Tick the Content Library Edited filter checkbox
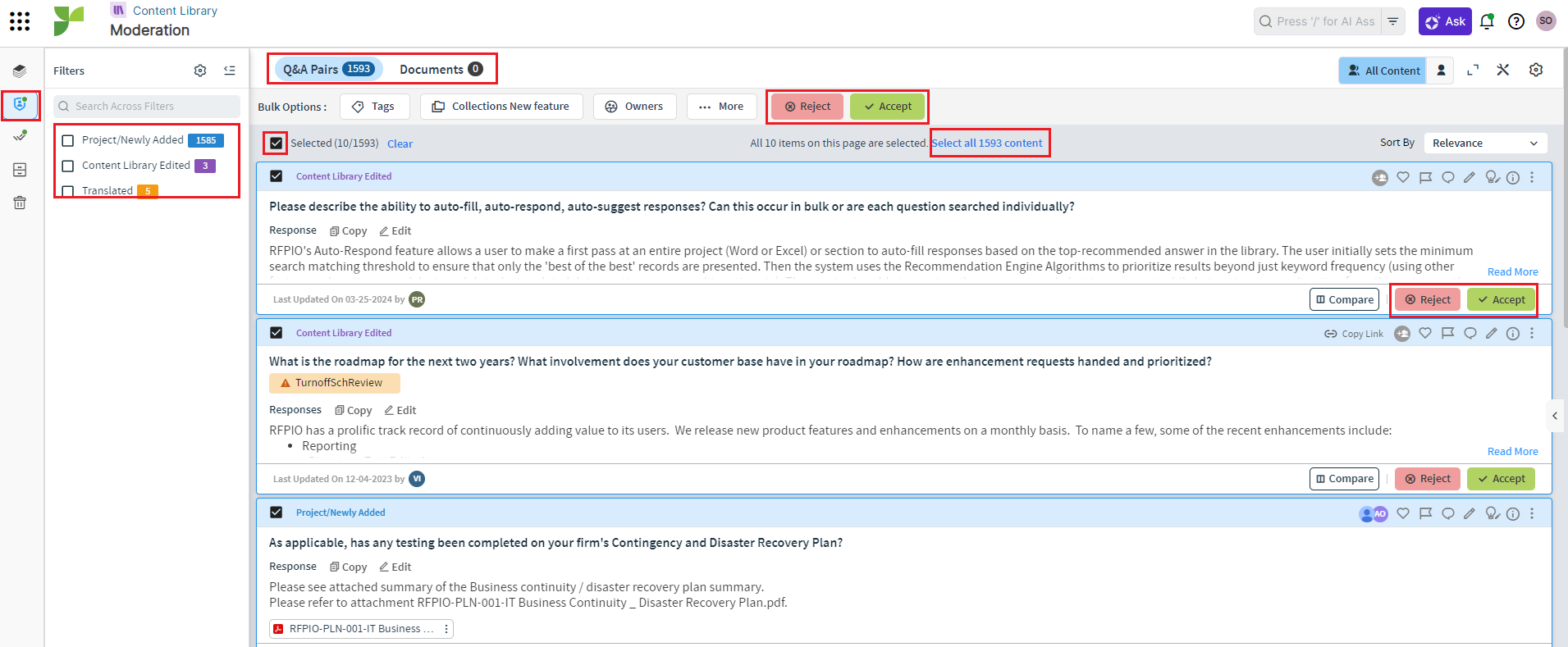1568x647 pixels. pos(68,166)
